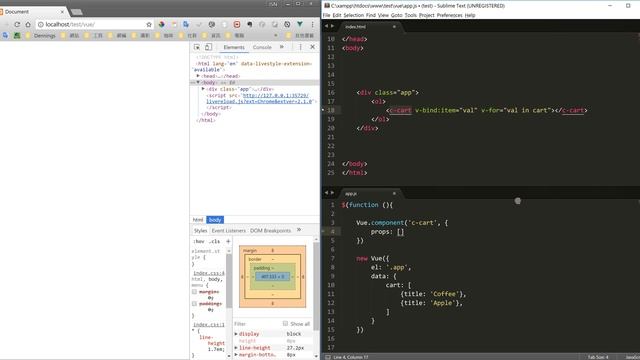Collapse the body node in the DOM tree
Screen dimensions: 640x360
[x=198, y=82]
